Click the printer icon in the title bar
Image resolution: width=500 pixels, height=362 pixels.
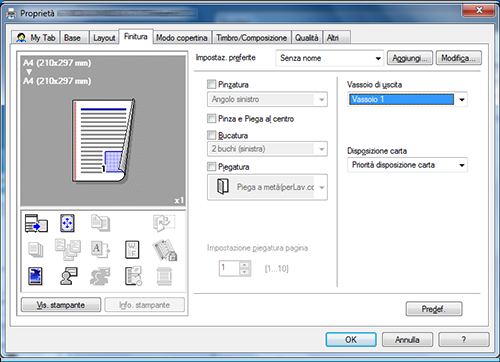(x=11, y=14)
